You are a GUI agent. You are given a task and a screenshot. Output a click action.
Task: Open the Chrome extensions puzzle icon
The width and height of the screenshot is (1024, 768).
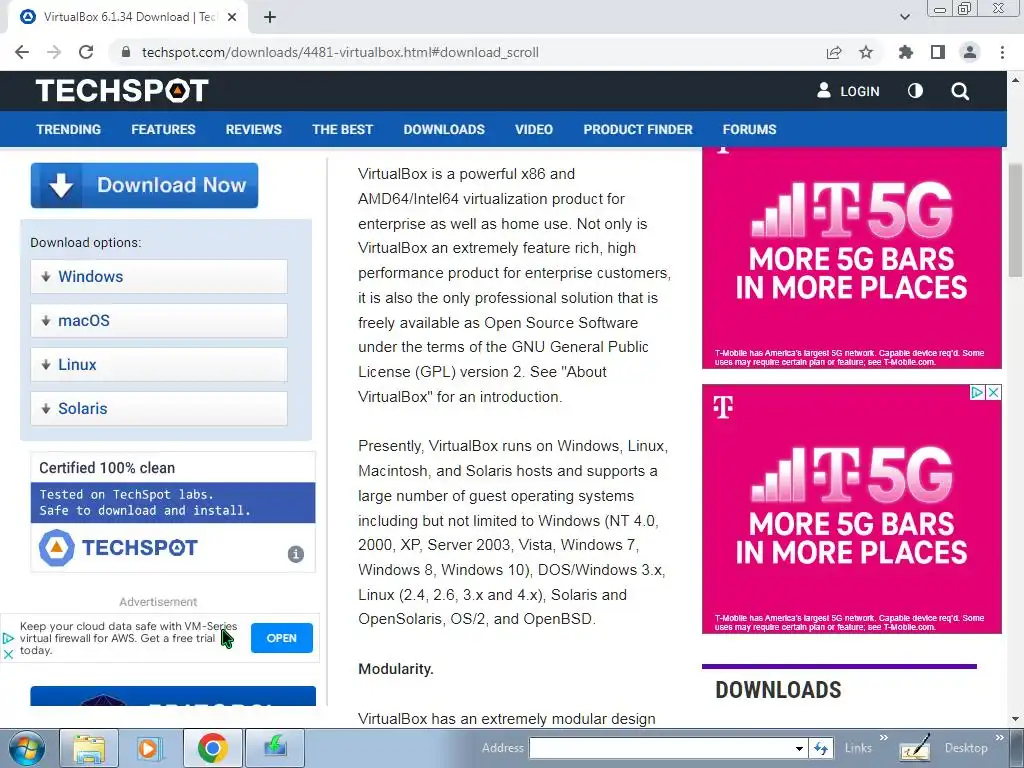tap(906, 52)
